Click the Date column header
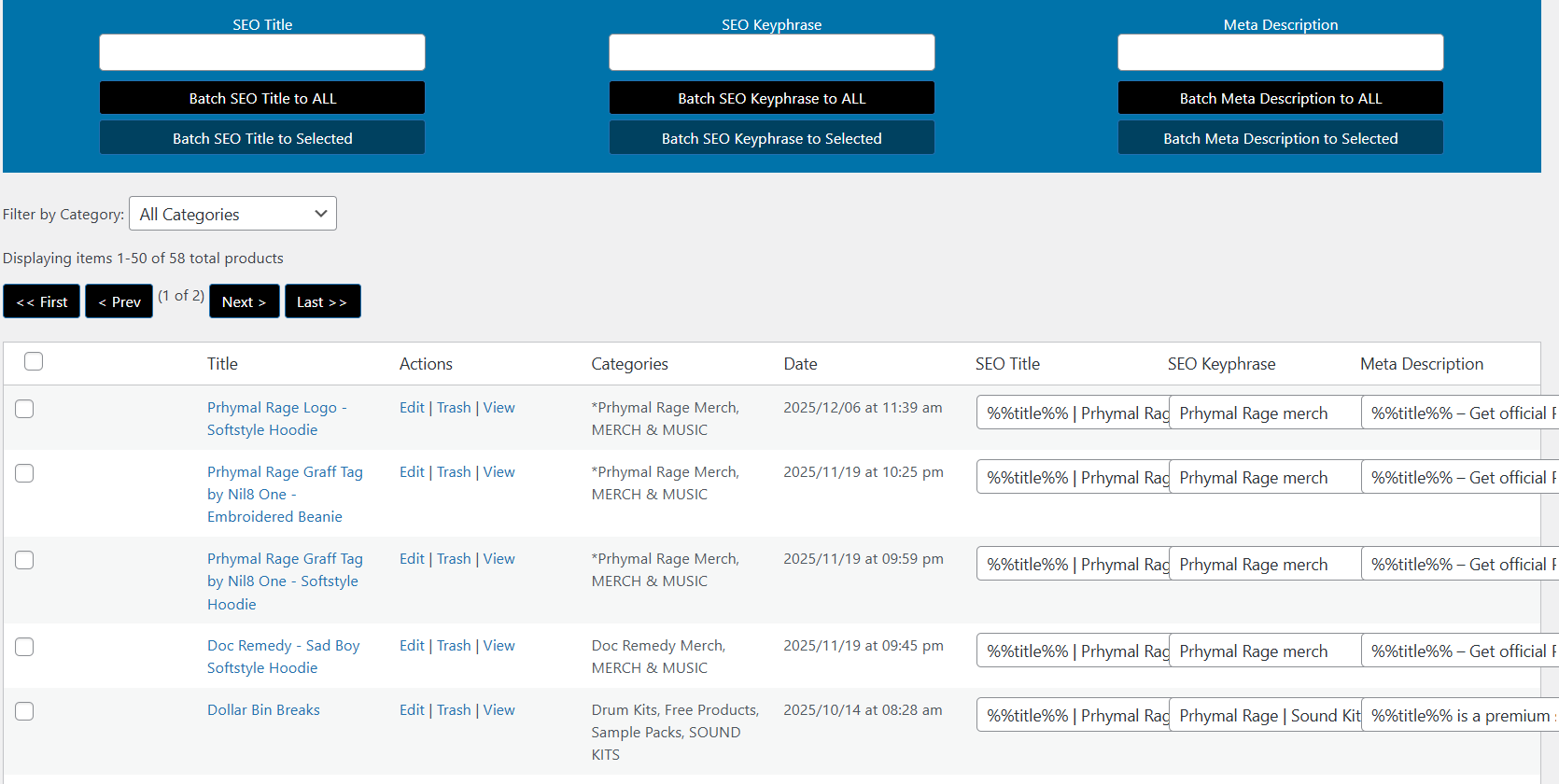 click(800, 364)
